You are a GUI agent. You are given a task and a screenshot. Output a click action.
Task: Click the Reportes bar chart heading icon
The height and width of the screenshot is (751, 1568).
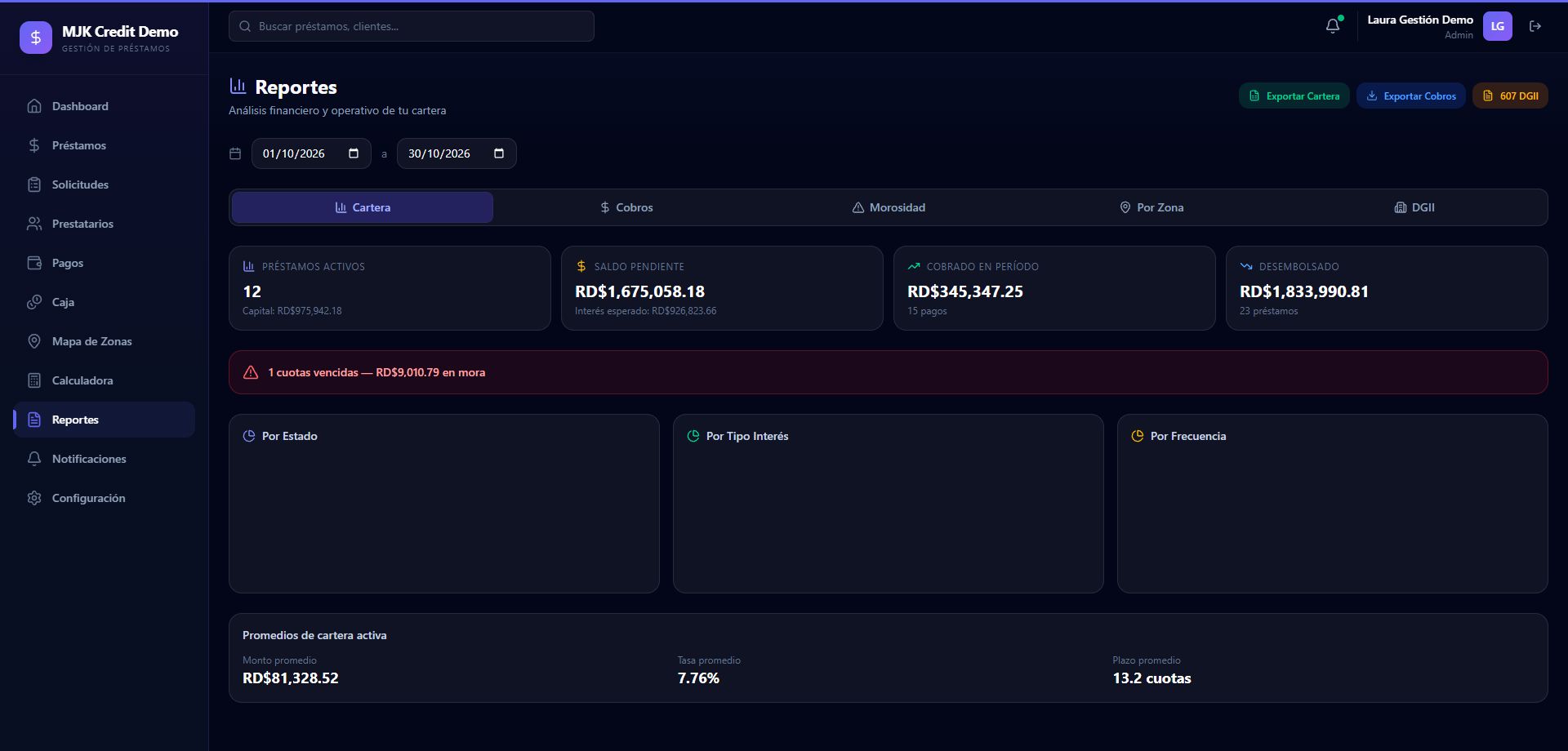click(x=238, y=86)
